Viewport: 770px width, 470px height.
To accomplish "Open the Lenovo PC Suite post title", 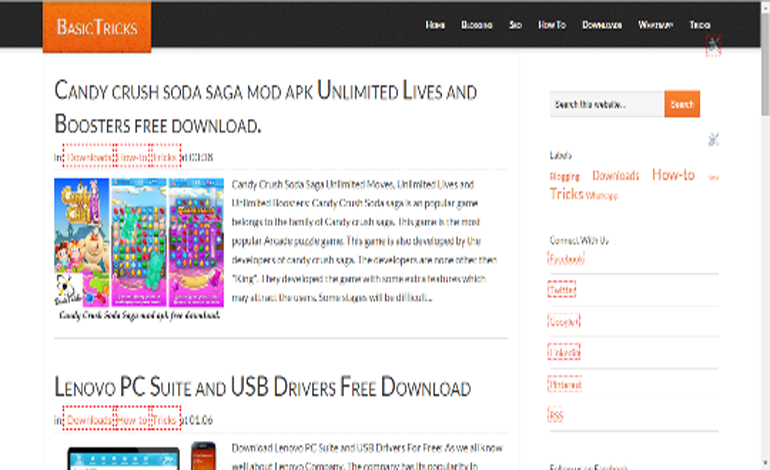I will (262, 387).
